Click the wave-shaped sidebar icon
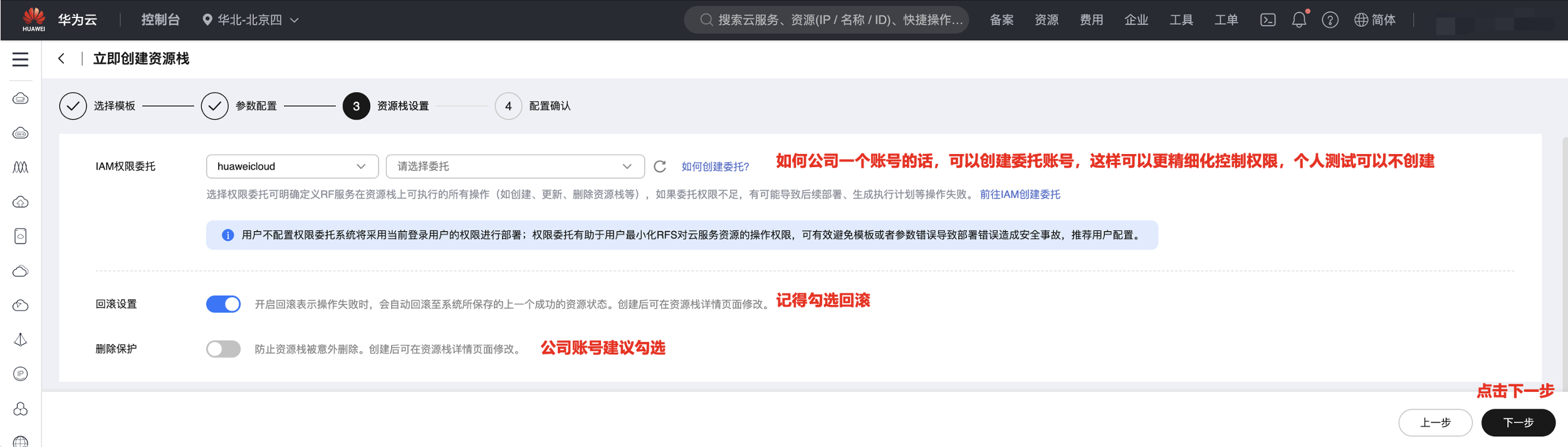1568x447 pixels. click(21, 167)
